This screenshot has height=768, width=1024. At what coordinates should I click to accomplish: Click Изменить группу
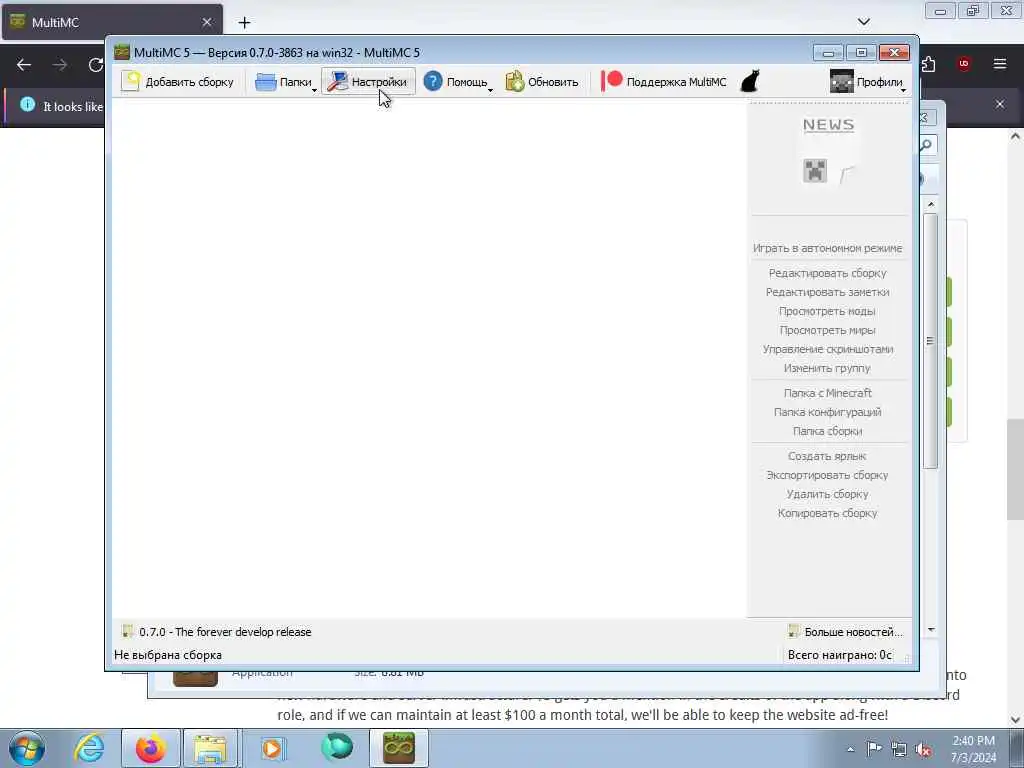(x=827, y=368)
